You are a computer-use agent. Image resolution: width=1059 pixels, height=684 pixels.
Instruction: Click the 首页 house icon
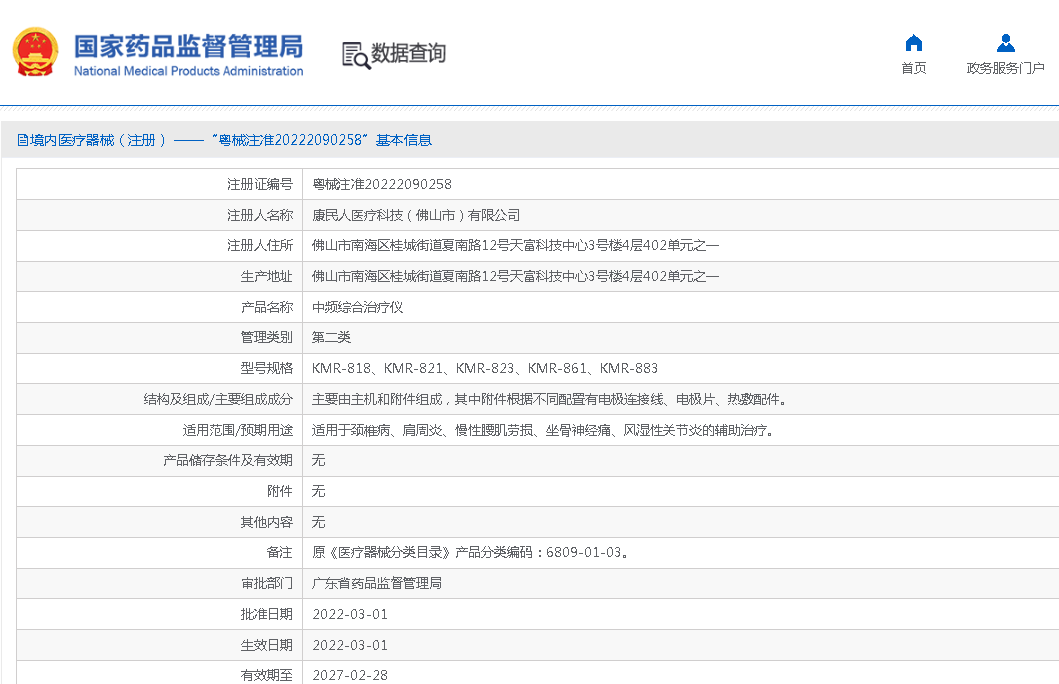click(x=913, y=43)
